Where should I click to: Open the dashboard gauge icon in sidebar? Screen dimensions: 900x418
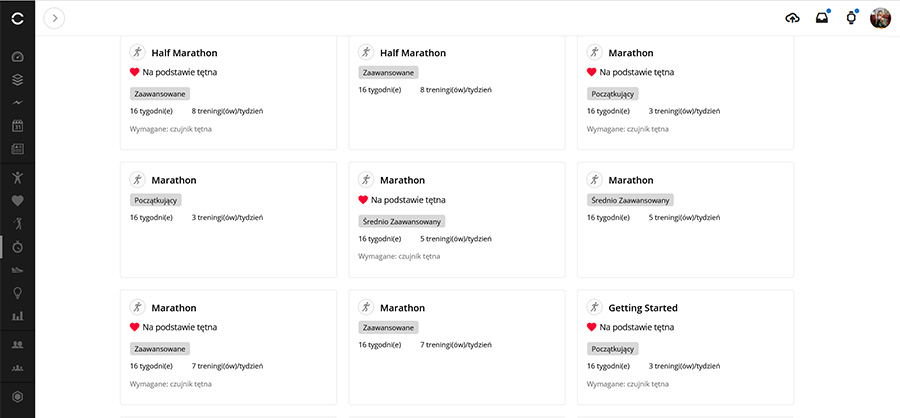pos(17,57)
